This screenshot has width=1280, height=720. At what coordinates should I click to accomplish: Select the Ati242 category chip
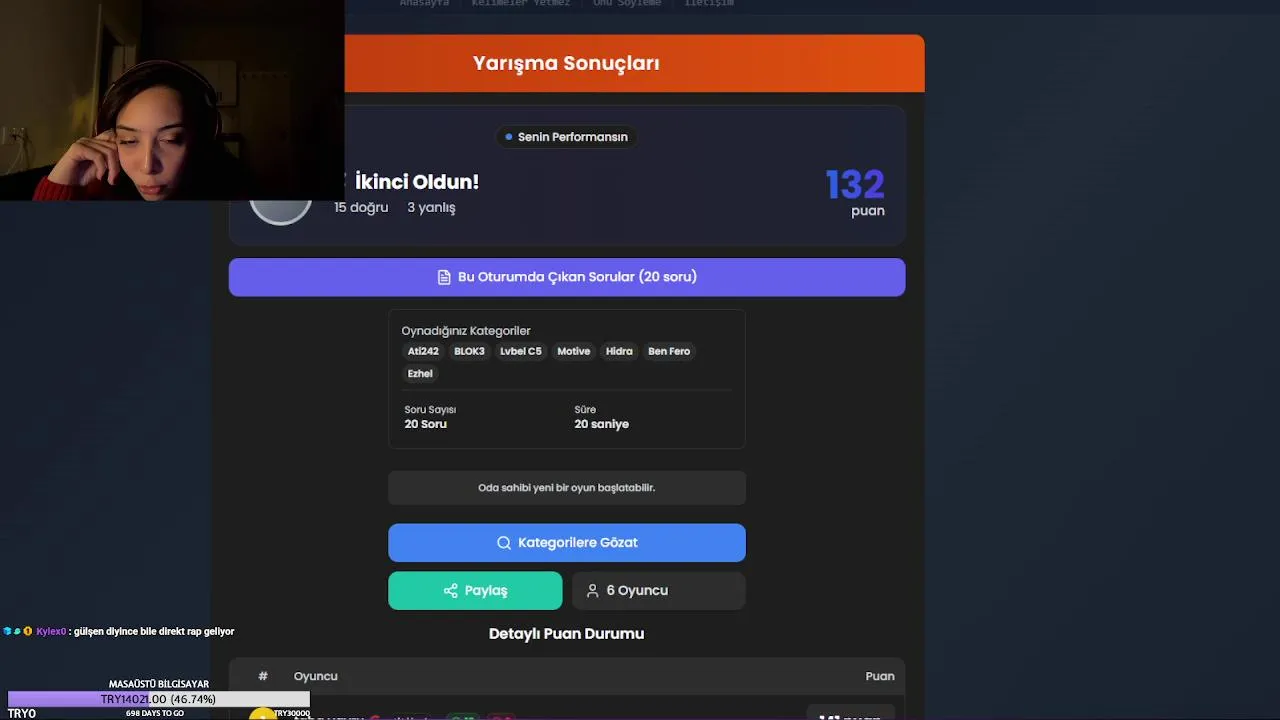pyautogui.click(x=423, y=351)
